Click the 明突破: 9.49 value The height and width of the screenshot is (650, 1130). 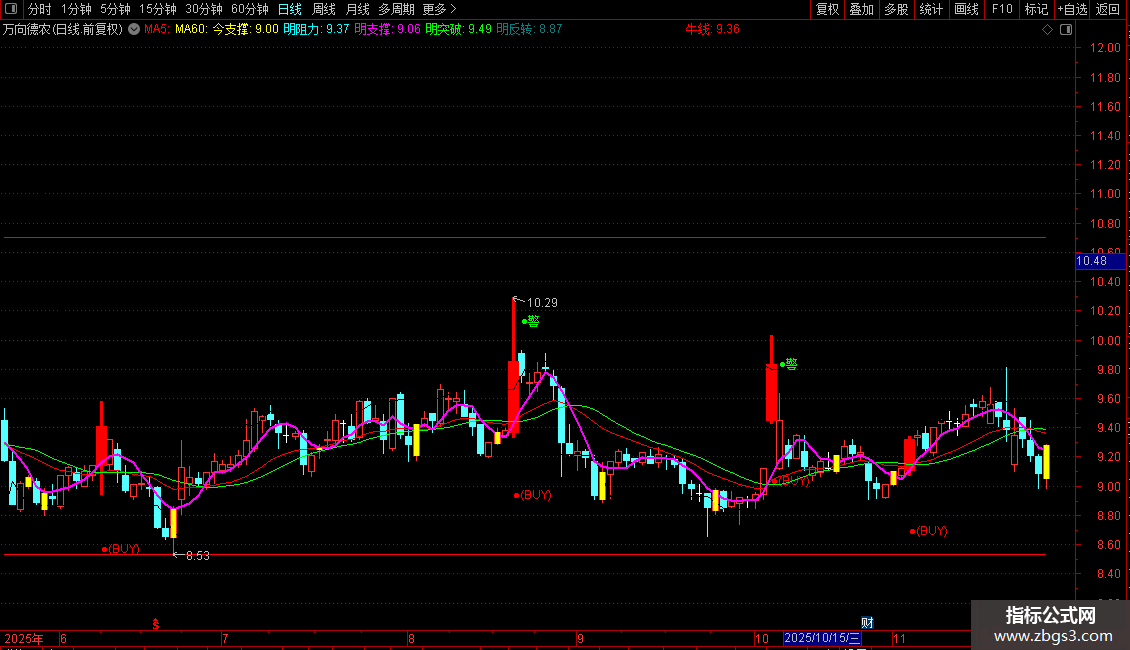point(458,30)
